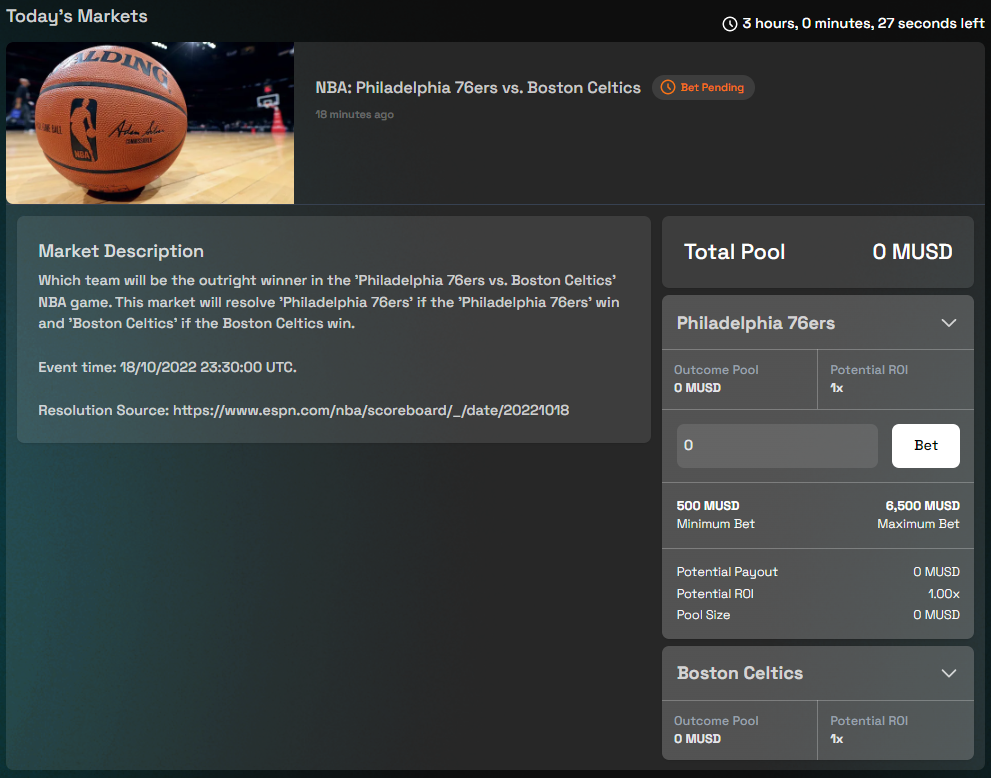Click the Pool Size label
Screen dimensions: 991x778
pyautogui.click(x=703, y=615)
